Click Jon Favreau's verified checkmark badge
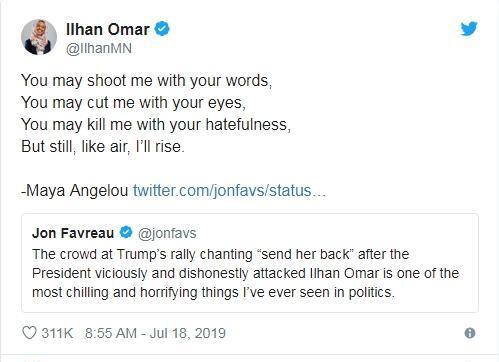This screenshot has width=499, height=362. tap(126, 232)
